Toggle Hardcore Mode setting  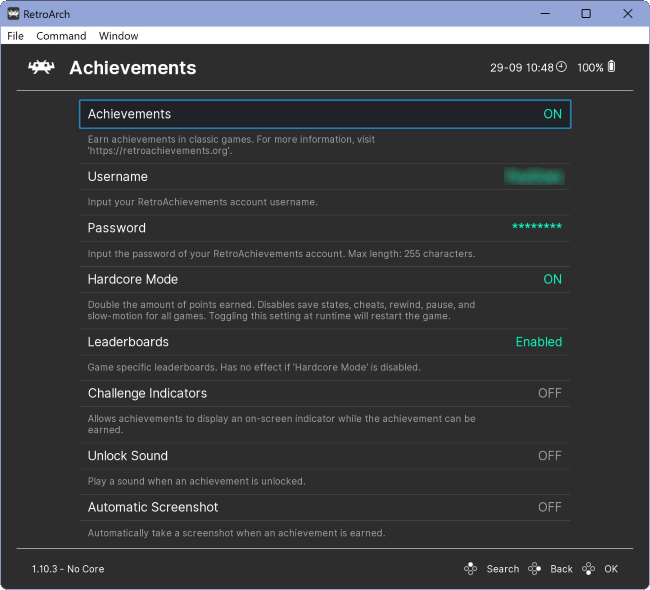[325, 279]
